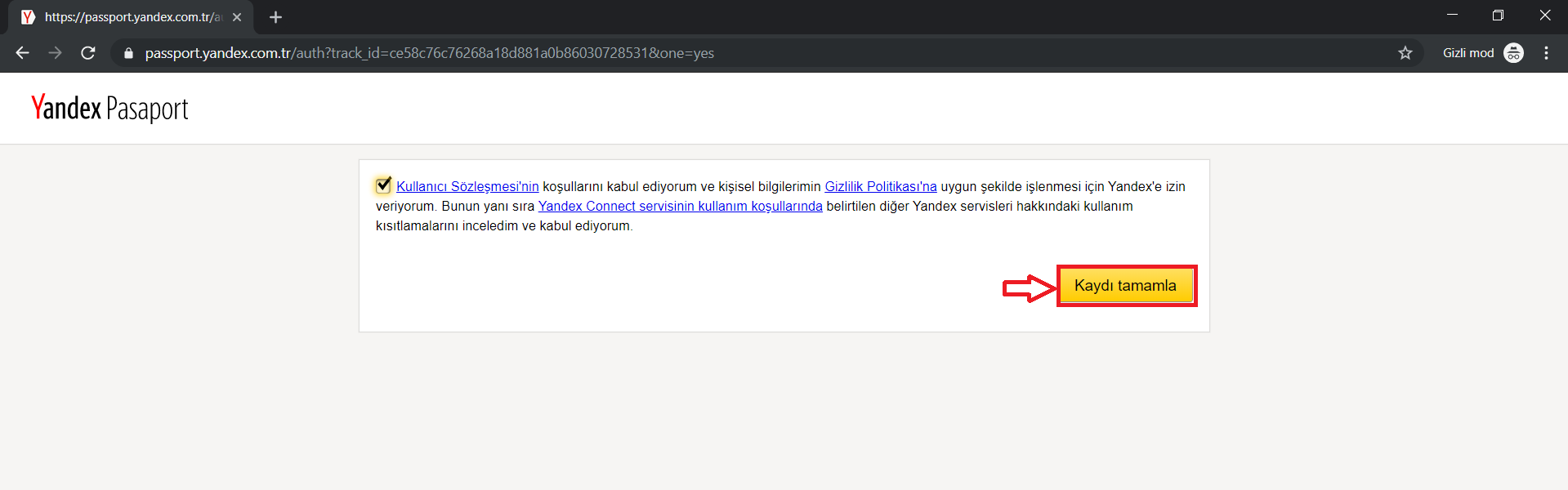The height and width of the screenshot is (490, 1568).
Task: Open the Gizlilik Politikası'na link
Action: [x=881, y=186]
